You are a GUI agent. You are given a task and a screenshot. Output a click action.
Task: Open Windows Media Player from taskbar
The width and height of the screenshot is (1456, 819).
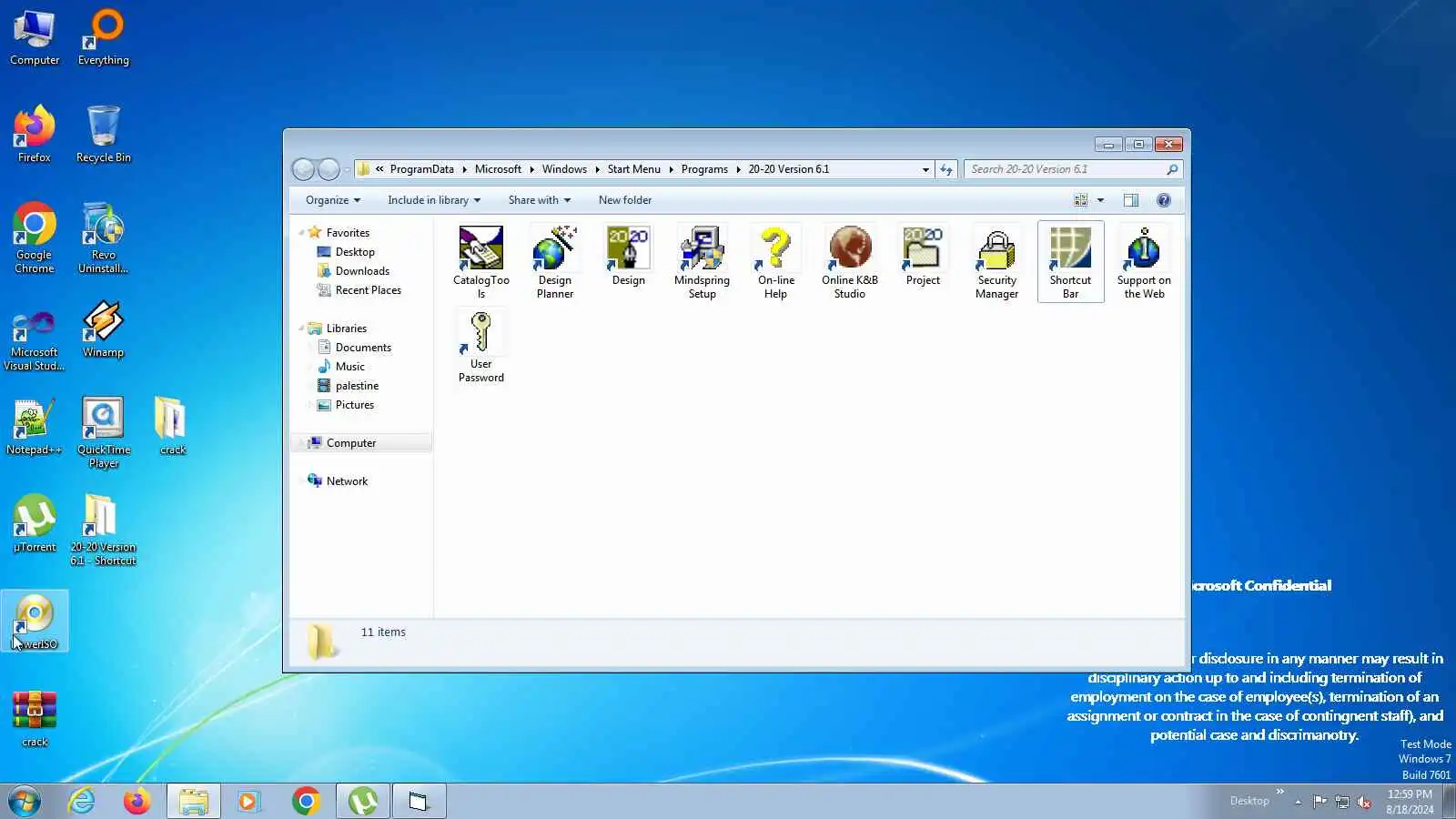(248, 802)
